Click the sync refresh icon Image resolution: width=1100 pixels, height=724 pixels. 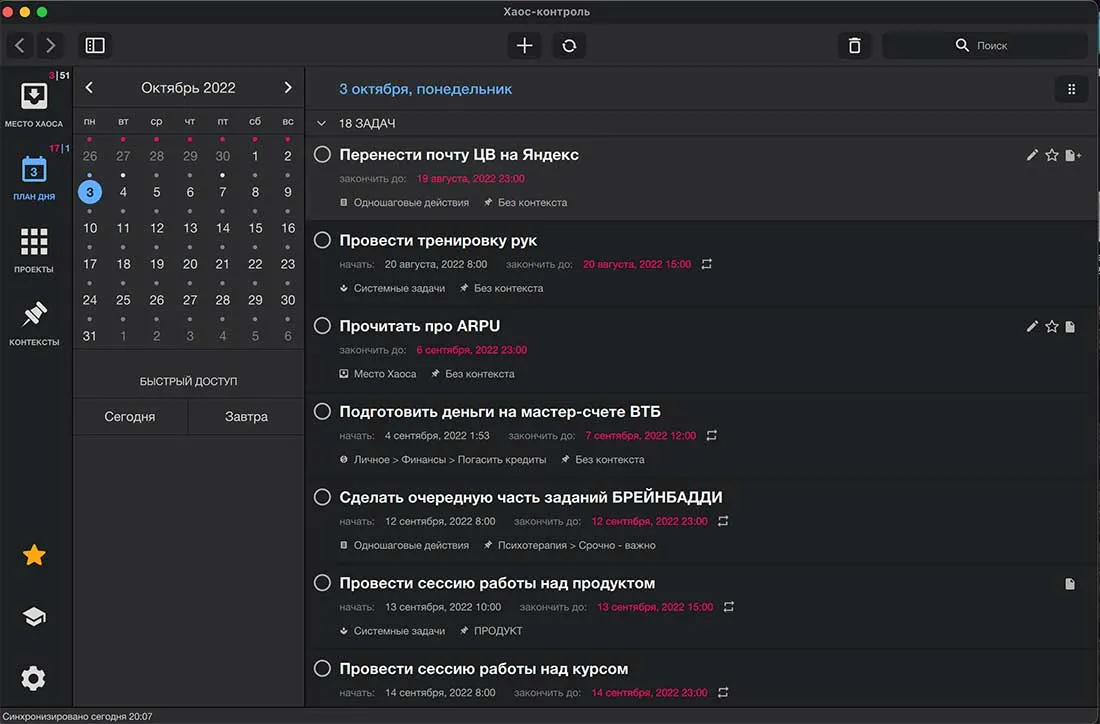point(569,45)
